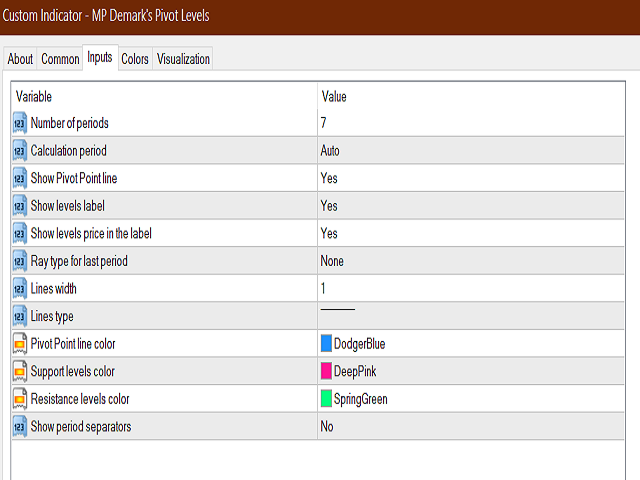Click the Resistance levels color row icon
Screen dimensions: 640x480
point(20,399)
